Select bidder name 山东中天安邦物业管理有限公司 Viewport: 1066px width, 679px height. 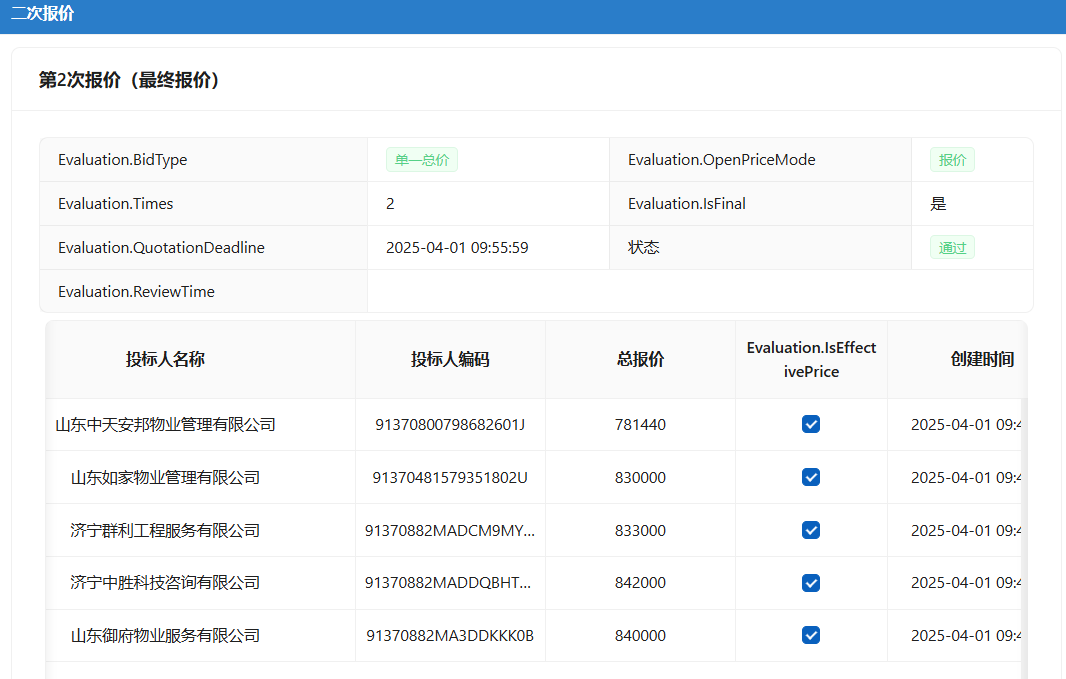click(165, 425)
